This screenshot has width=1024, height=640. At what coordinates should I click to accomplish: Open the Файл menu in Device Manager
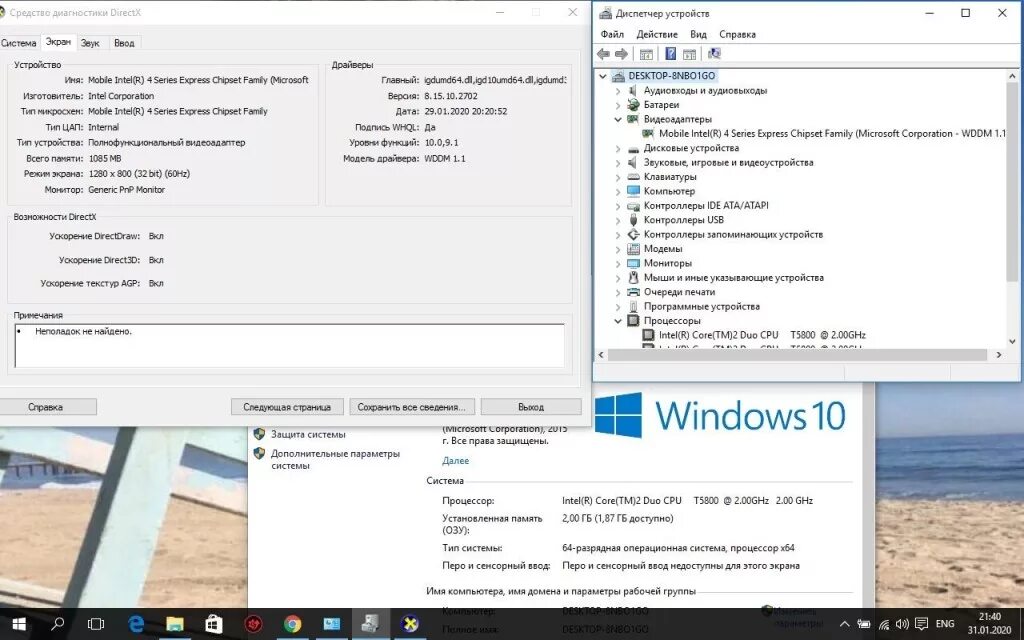pos(612,34)
